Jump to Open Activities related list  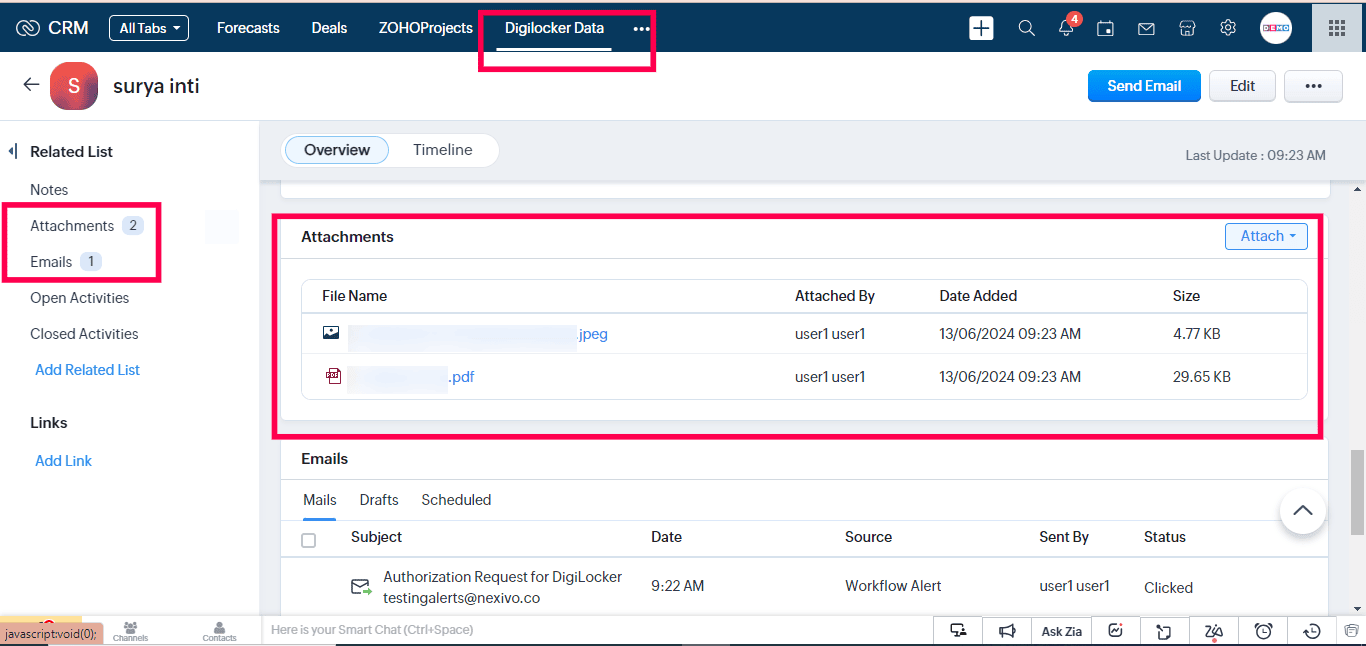80,298
